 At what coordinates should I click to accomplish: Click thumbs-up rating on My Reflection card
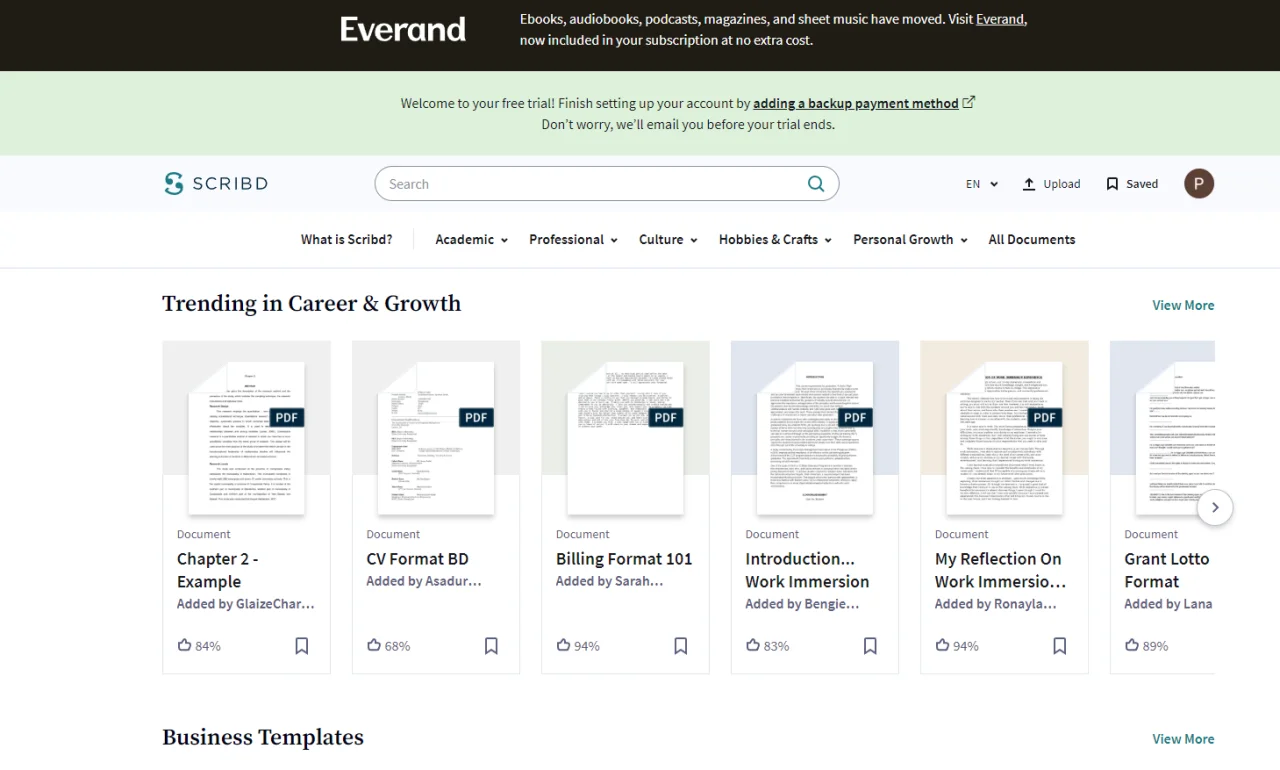tap(942, 645)
